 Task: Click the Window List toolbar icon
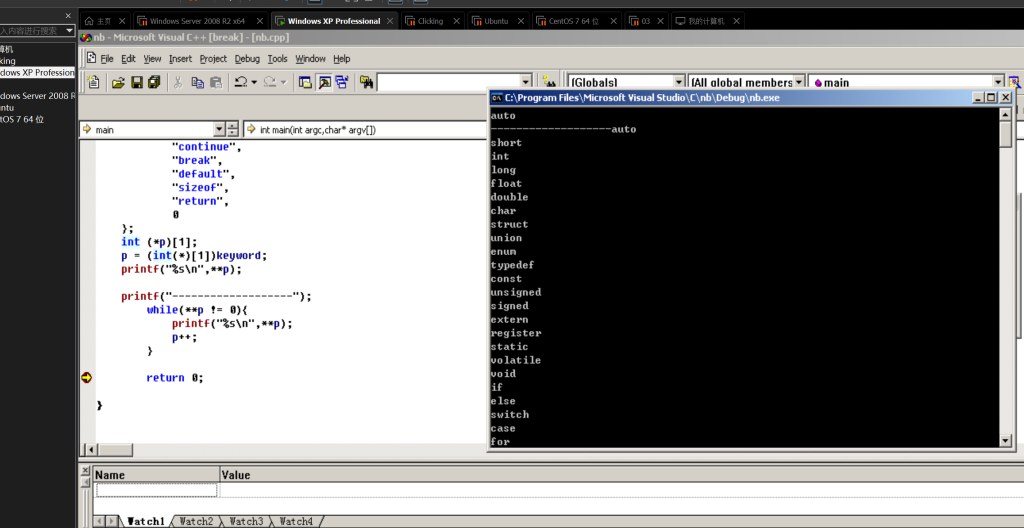[343, 82]
